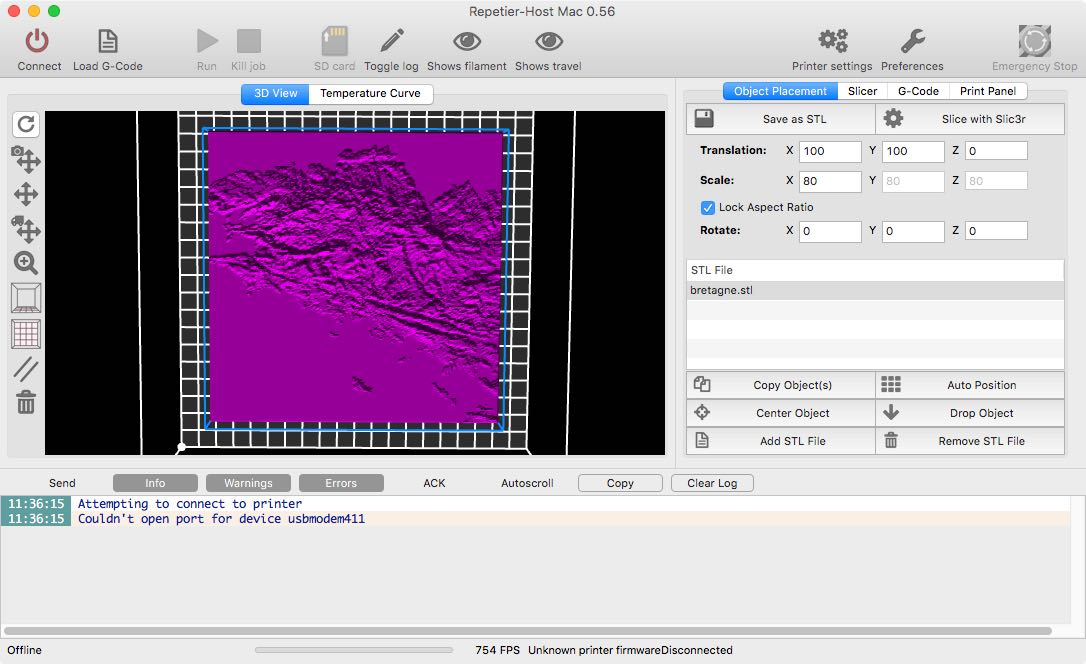Click Save as STL button

click(781, 119)
